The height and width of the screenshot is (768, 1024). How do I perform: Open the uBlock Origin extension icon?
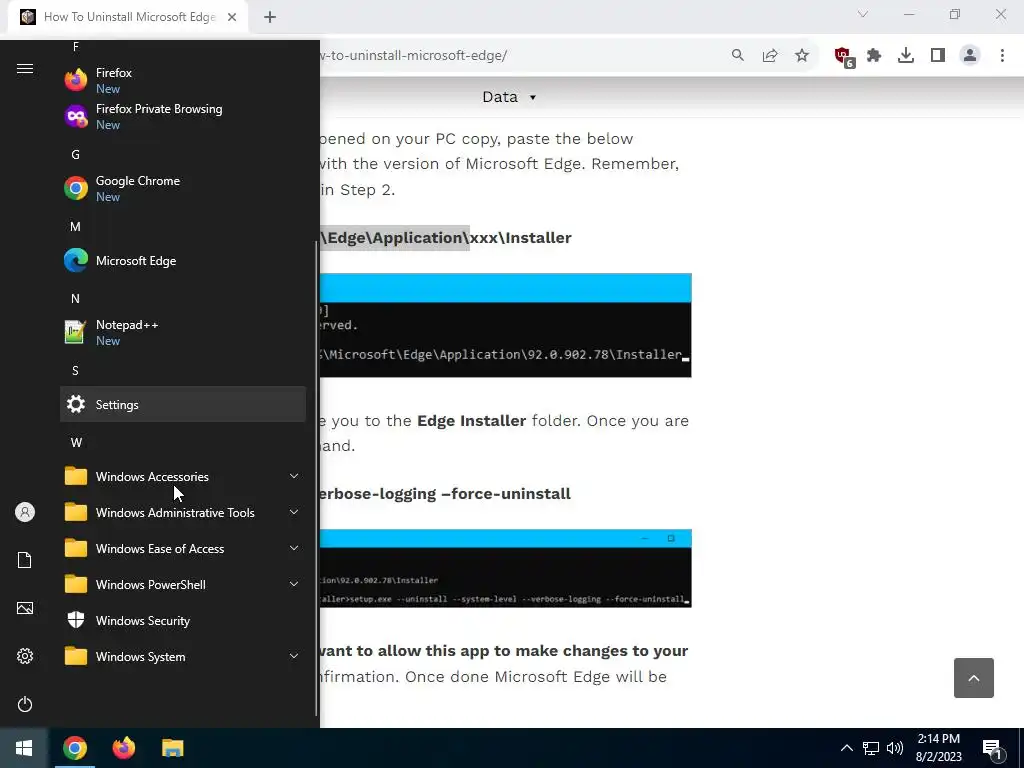click(844, 56)
